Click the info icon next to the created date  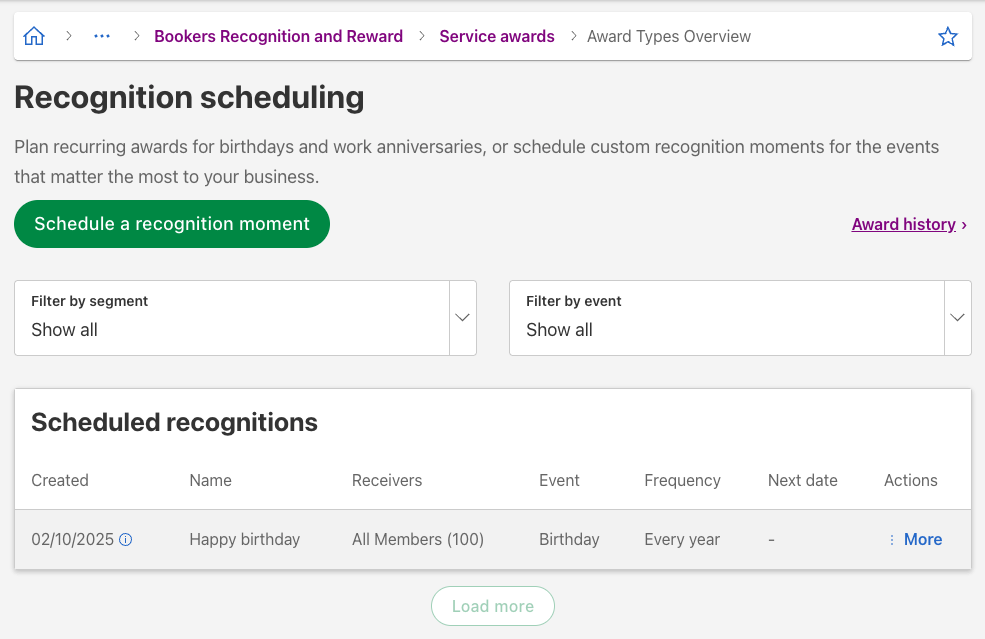pos(125,539)
